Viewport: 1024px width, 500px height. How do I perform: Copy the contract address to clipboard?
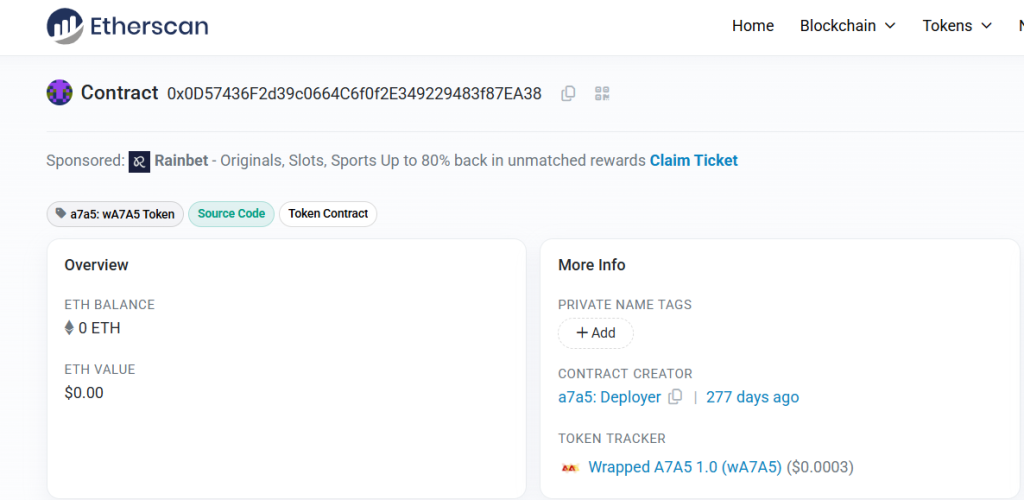(568, 93)
